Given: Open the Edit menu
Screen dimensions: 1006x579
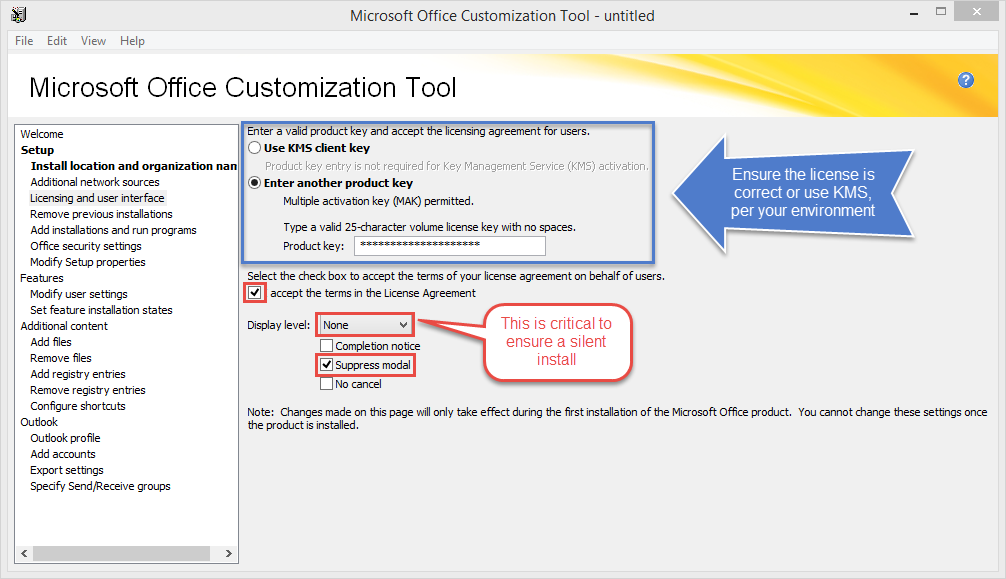Looking at the screenshot, I should (x=56, y=40).
